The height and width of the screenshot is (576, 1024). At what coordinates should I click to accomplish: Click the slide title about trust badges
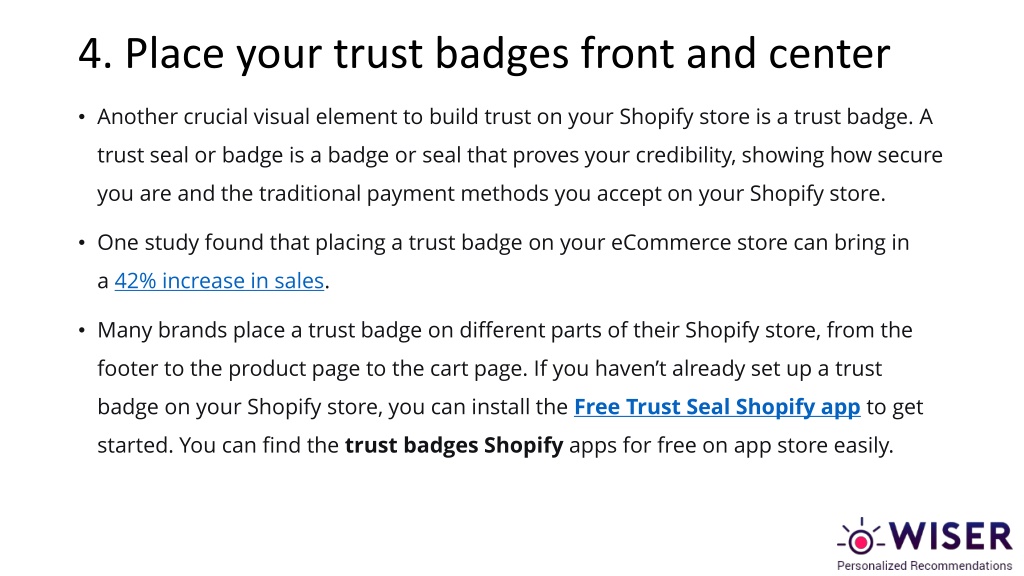[x=484, y=54]
